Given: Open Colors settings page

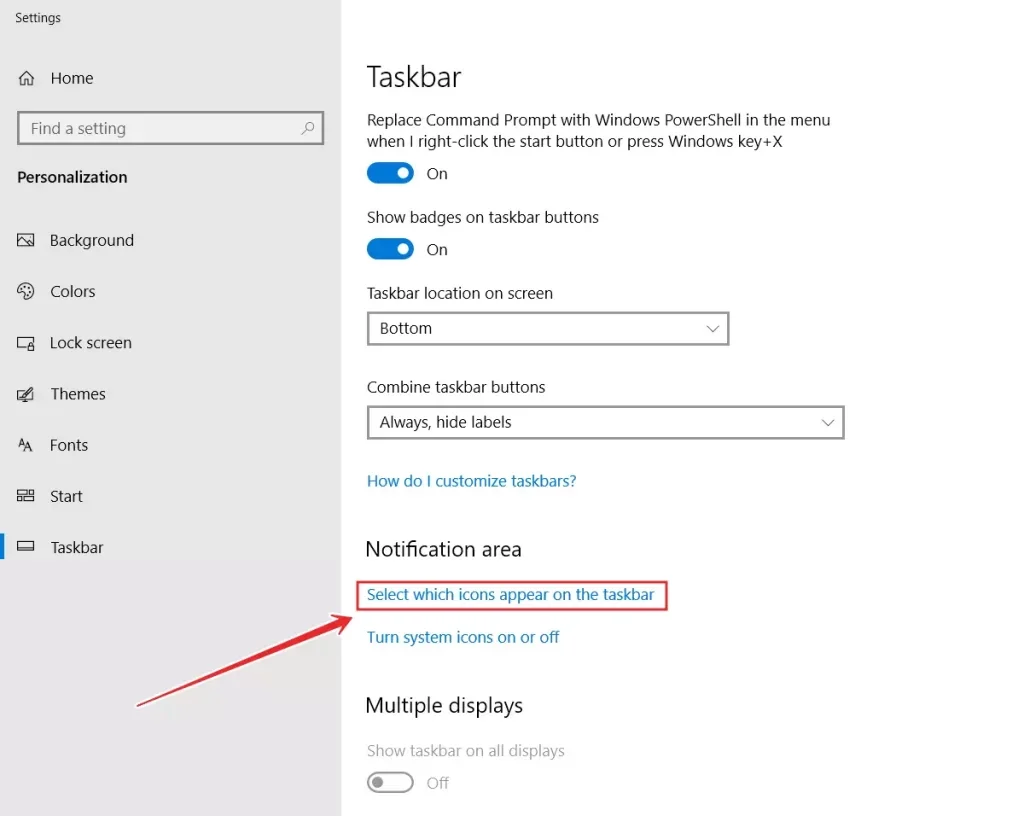Looking at the screenshot, I should tap(72, 291).
